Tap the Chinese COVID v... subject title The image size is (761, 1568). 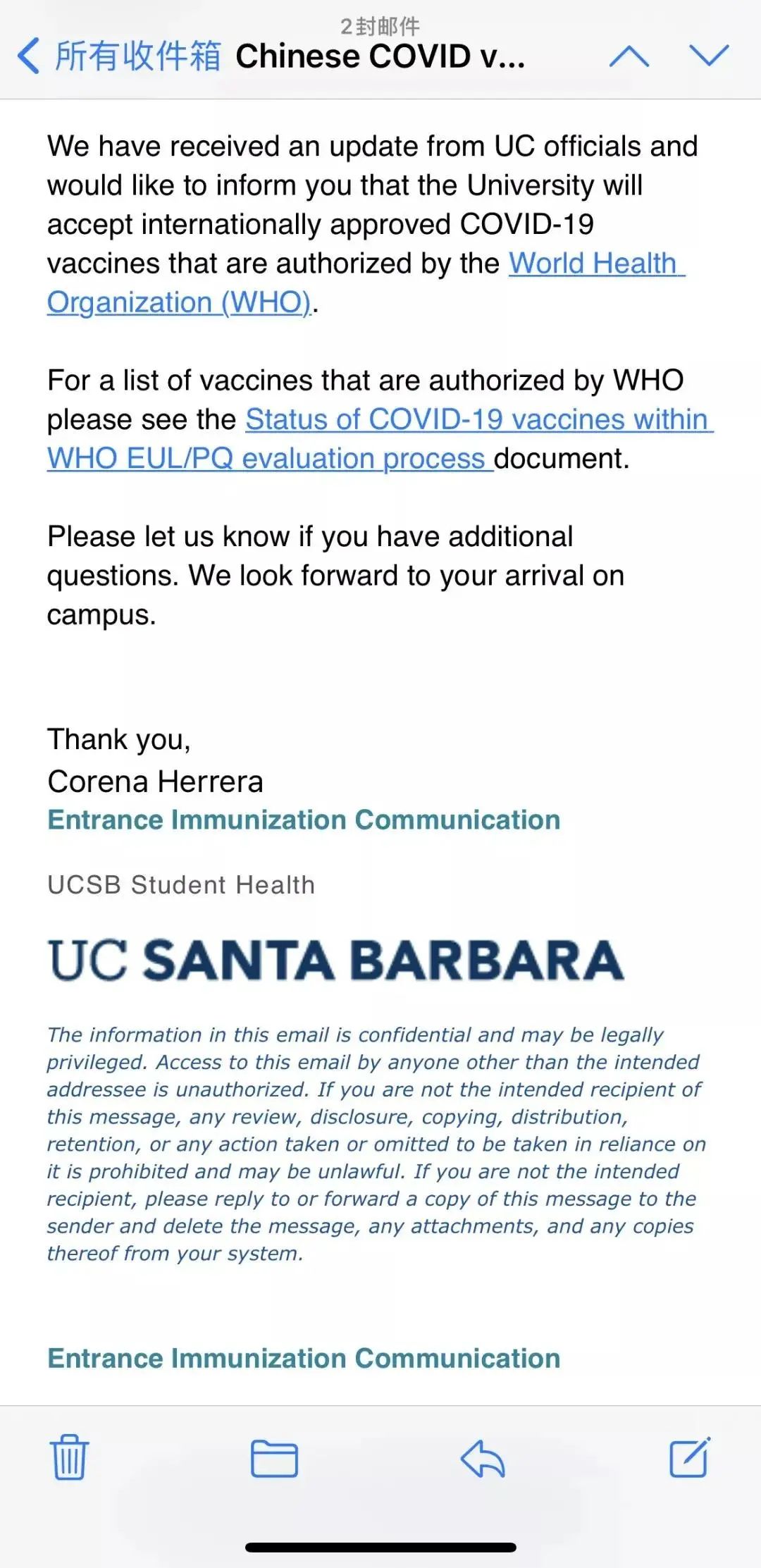click(380, 56)
